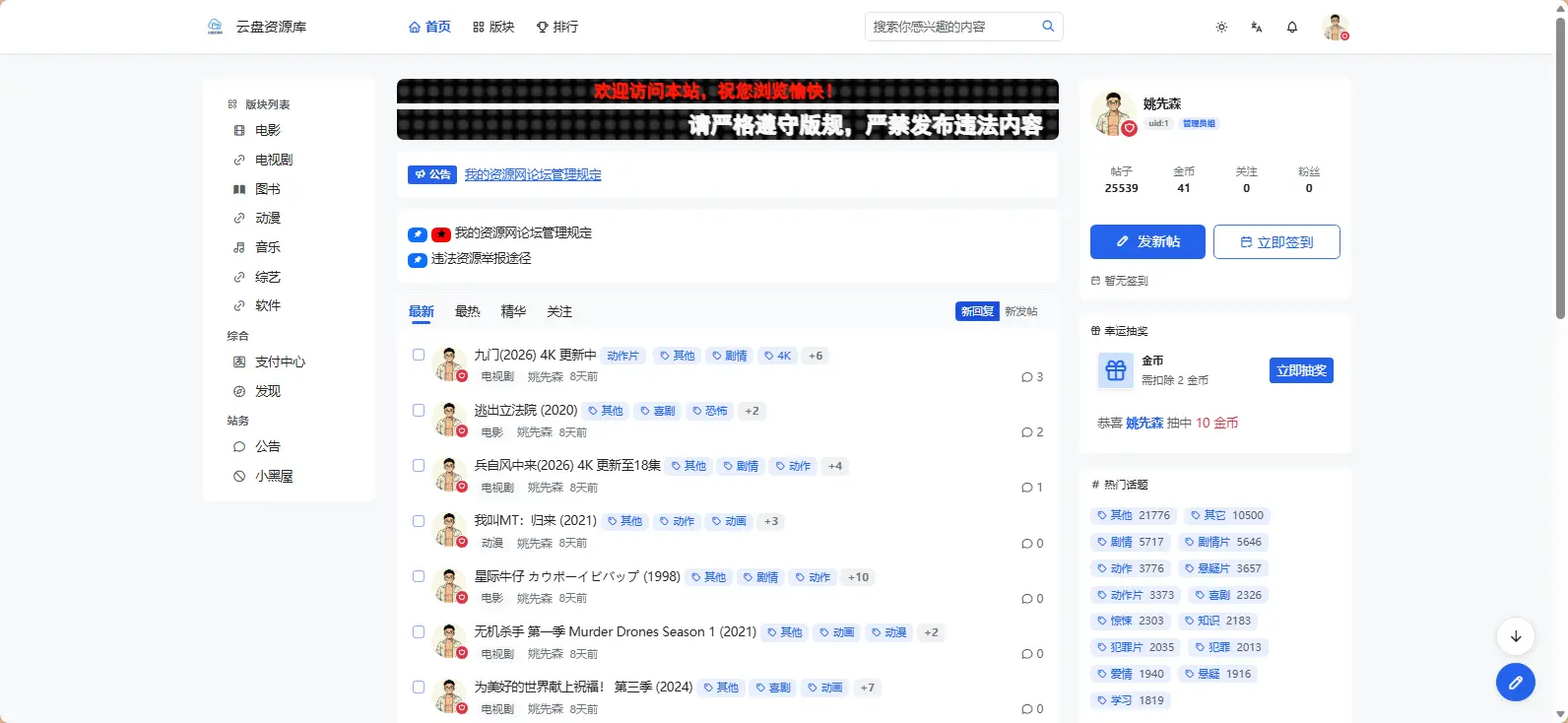1568x723 pixels.
Task: Click the gift icon in 幸运抽奖
Action: pos(1116,370)
